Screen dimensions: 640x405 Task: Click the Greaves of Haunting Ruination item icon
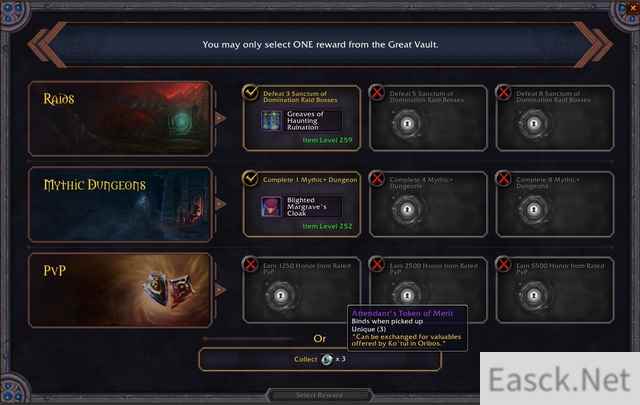[x=271, y=120]
